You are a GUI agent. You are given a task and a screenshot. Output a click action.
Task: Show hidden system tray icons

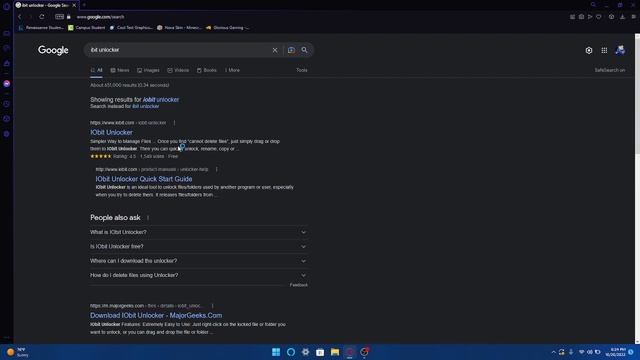[553, 352]
